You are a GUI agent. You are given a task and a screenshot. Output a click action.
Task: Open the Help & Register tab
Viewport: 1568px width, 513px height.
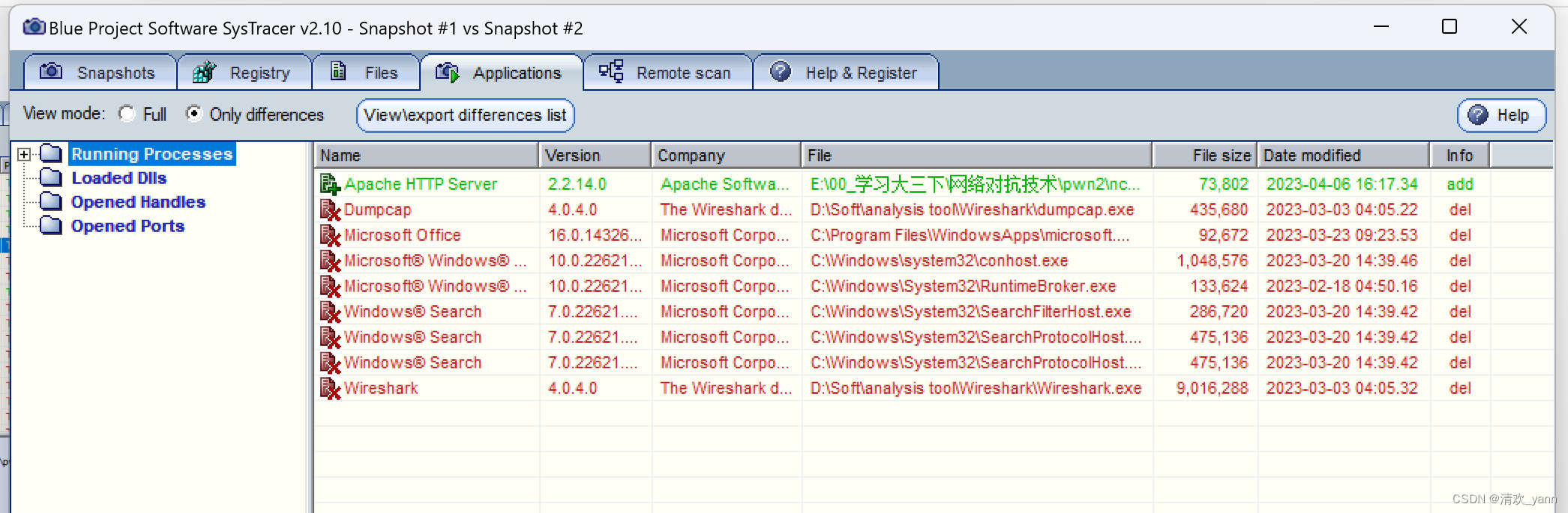click(846, 72)
